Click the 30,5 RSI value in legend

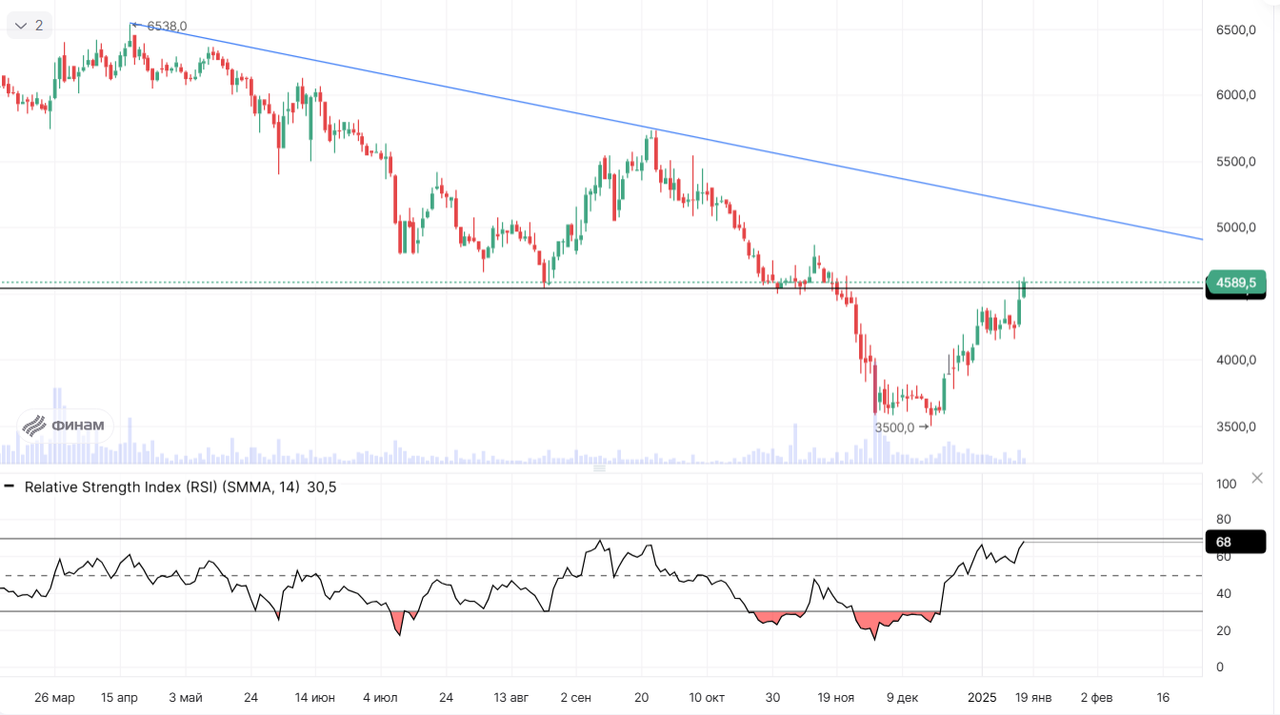(322, 487)
